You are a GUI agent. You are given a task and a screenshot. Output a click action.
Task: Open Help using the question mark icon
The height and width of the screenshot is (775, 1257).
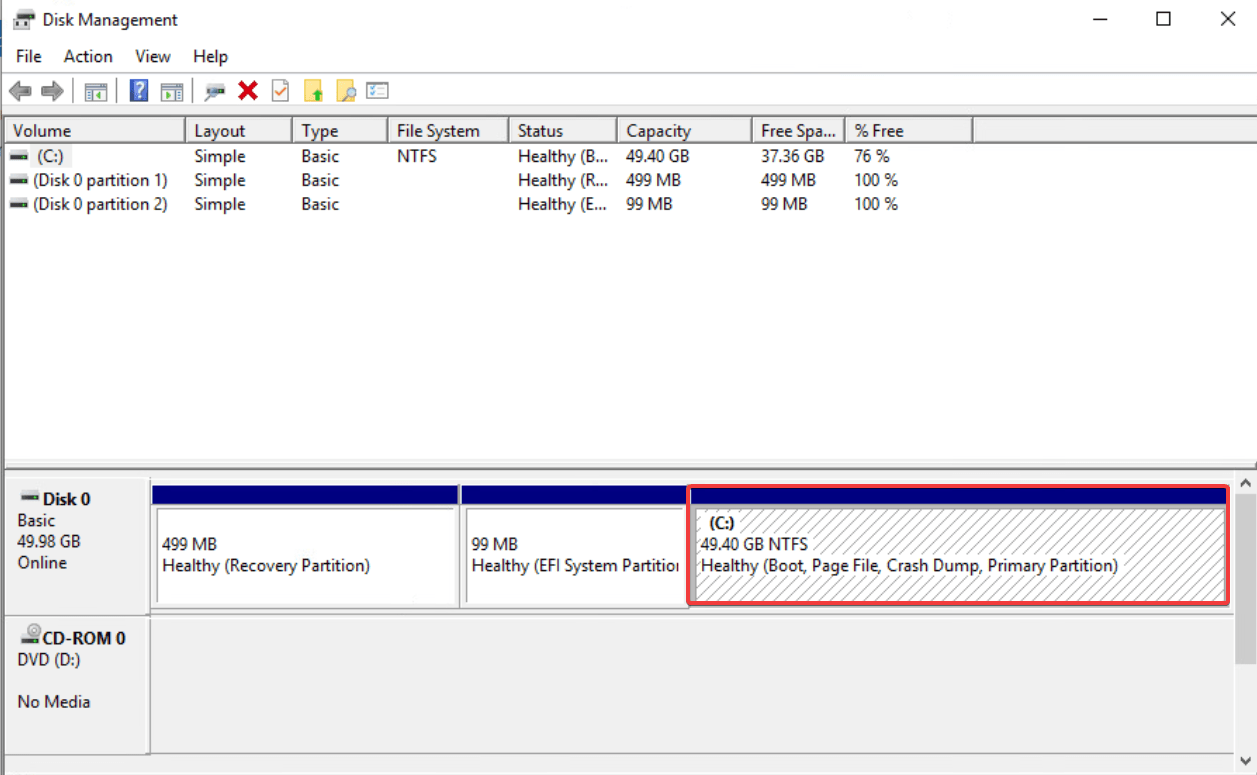[137, 90]
